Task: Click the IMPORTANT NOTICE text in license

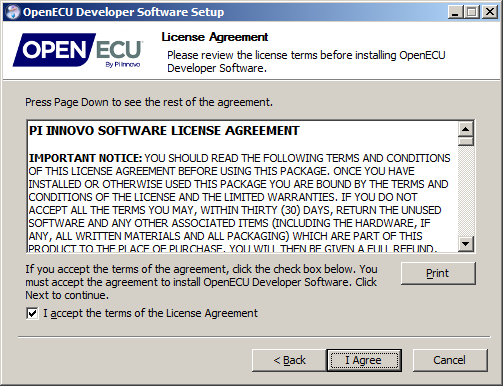Action: tap(86, 158)
